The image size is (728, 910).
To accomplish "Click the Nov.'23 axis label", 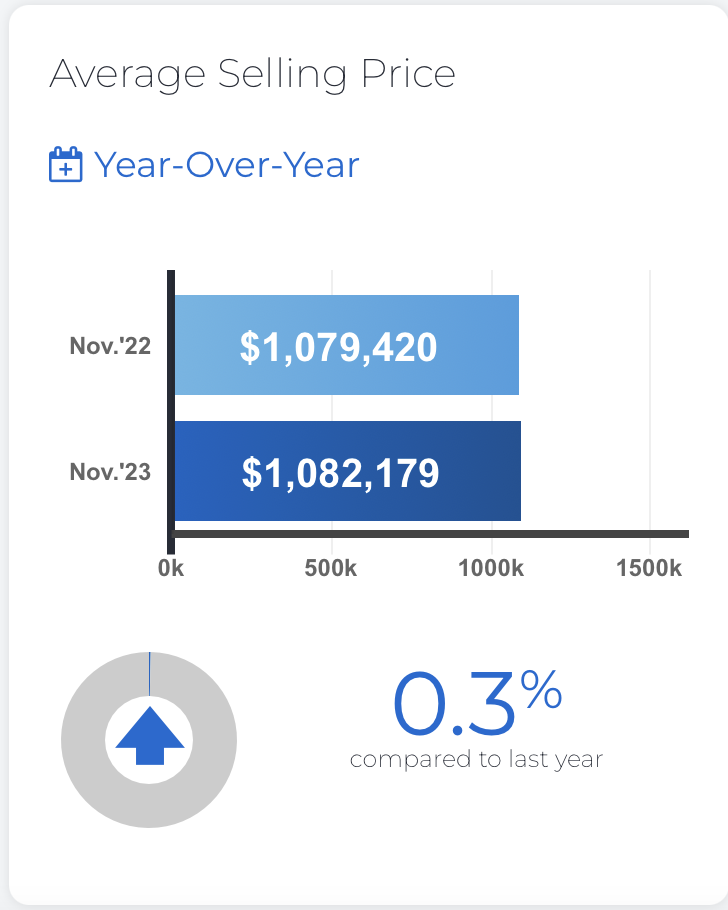I will pos(110,472).
